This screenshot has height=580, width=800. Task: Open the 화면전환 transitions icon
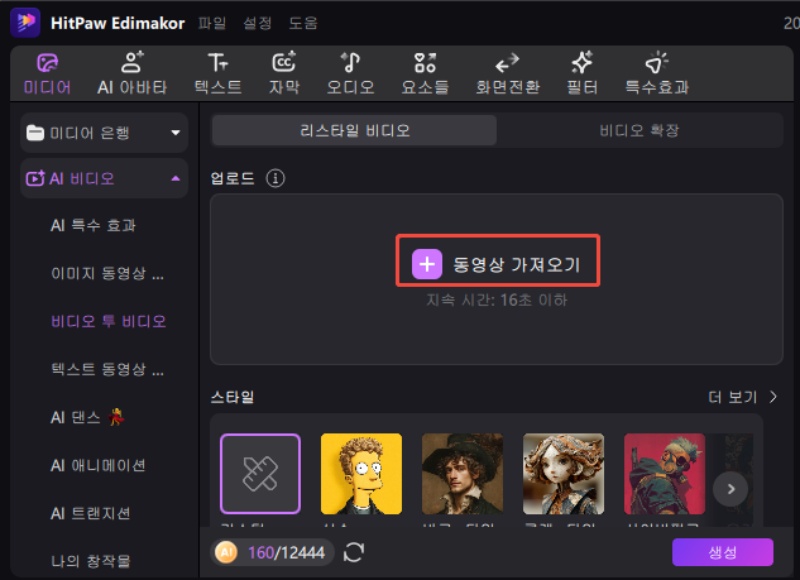pyautogui.click(x=506, y=70)
